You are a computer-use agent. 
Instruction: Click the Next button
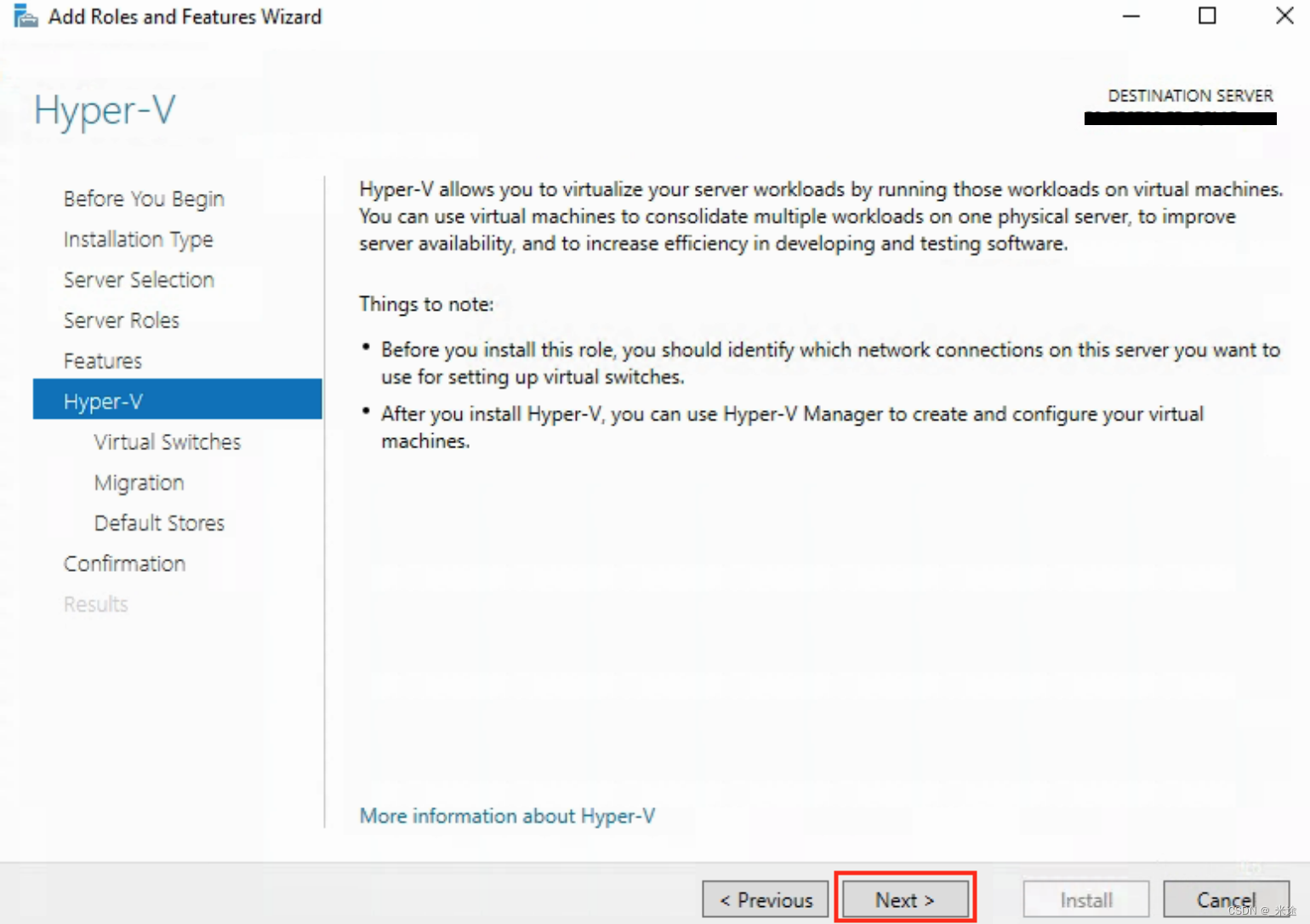tap(904, 898)
